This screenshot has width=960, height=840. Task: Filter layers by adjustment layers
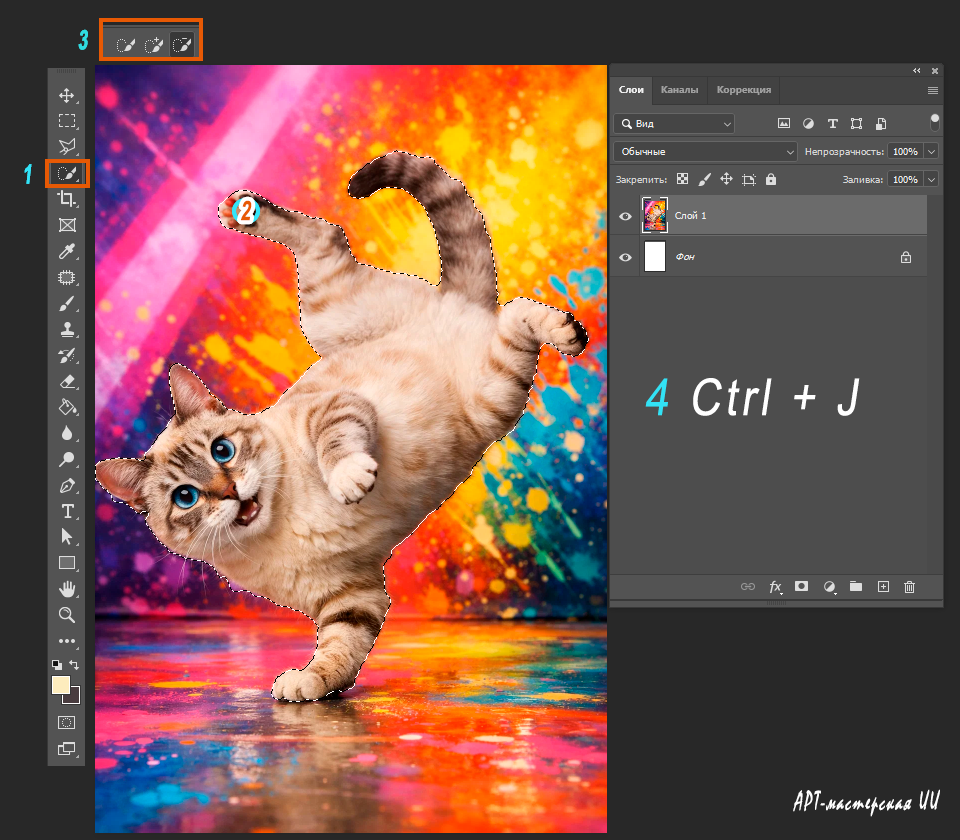pos(808,124)
